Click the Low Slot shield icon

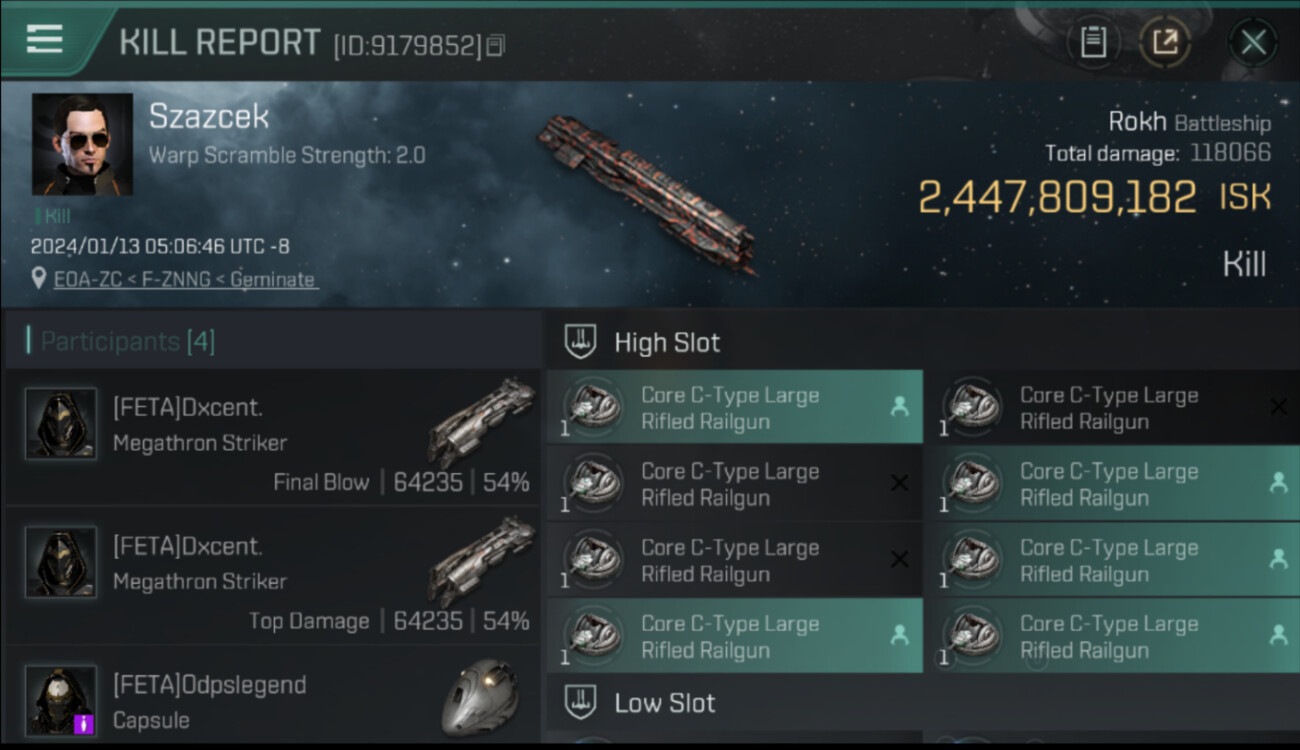(x=580, y=702)
